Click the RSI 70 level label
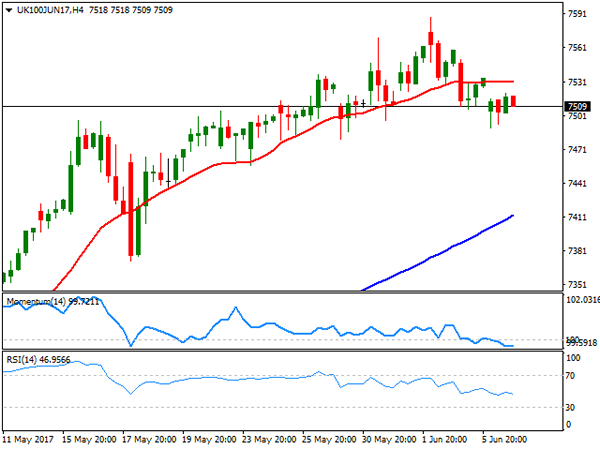The width and height of the screenshot is (600, 450). [x=571, y=376]
